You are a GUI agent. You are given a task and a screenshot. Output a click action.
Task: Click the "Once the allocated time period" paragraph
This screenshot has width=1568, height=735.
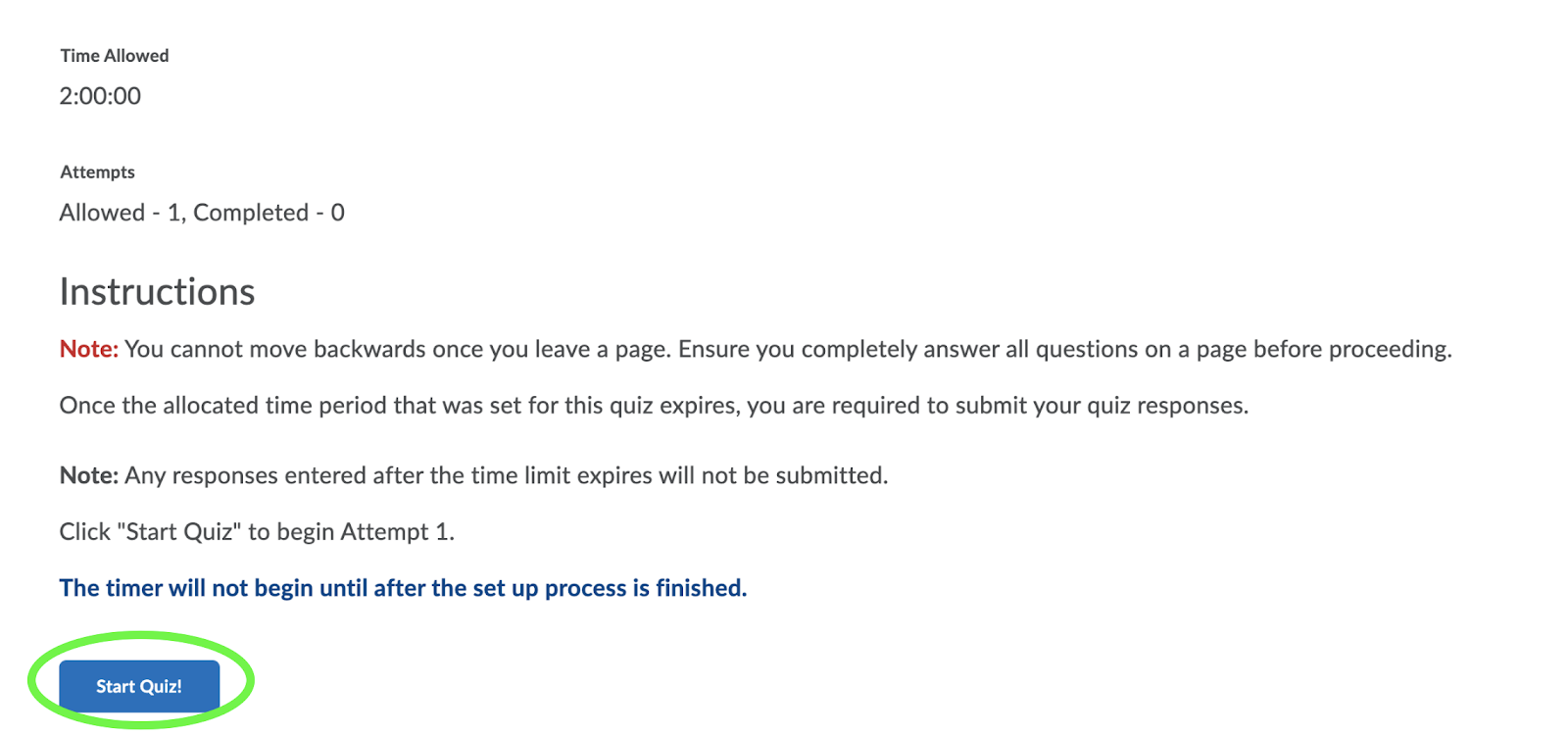coord(654,406)
